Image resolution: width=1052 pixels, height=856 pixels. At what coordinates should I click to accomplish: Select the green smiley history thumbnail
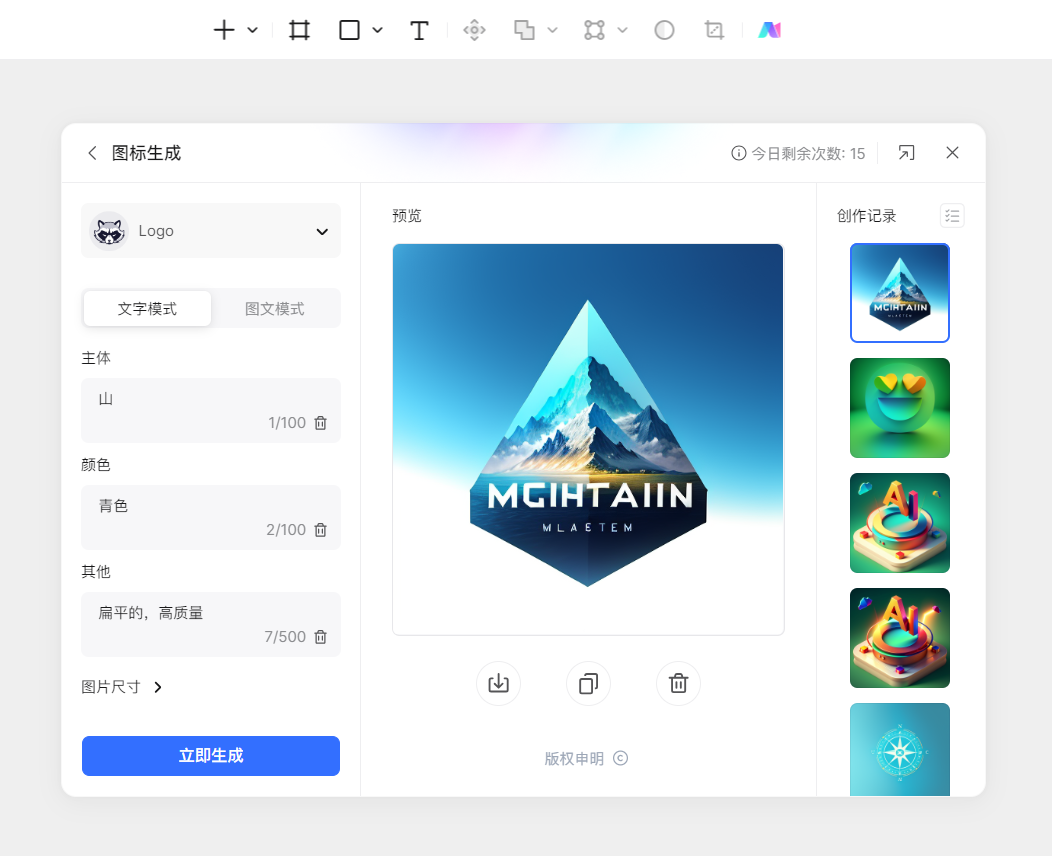point(900,408)
